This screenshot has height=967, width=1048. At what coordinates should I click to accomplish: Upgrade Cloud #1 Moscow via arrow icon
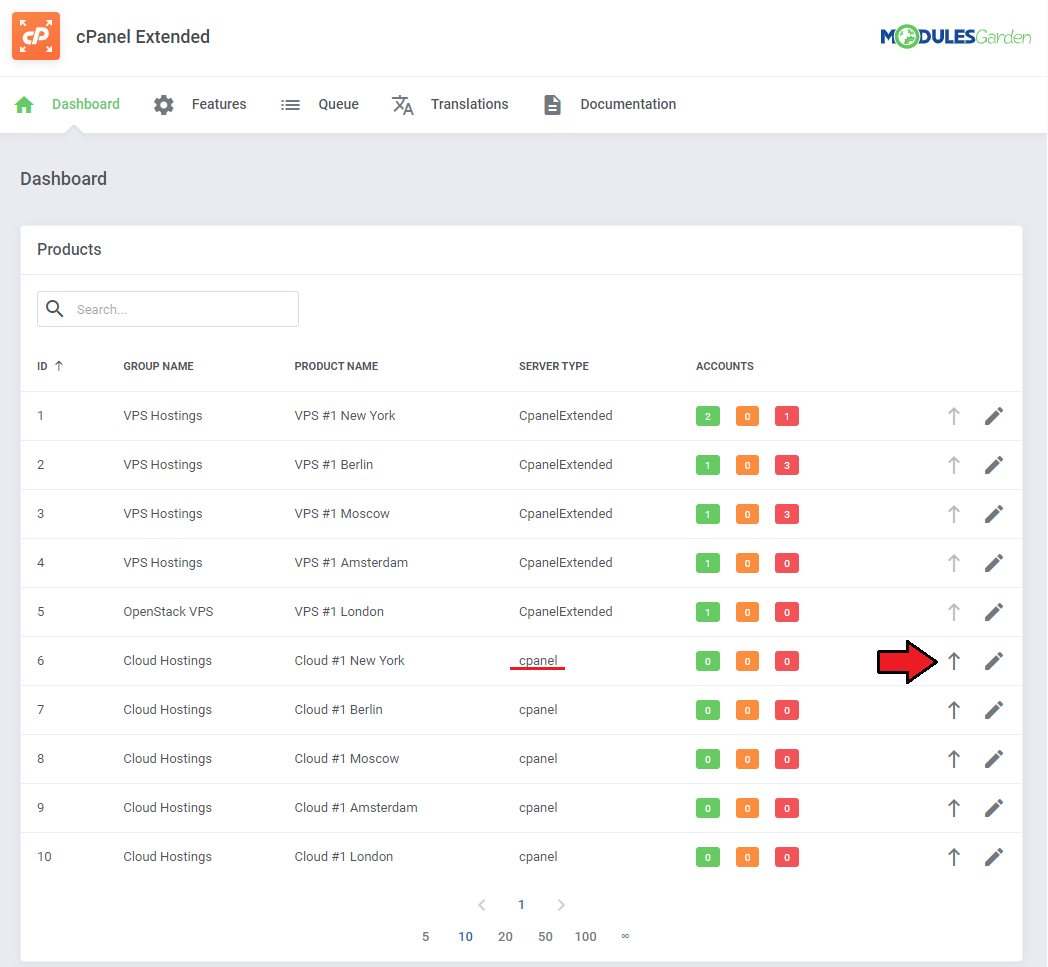coord(954,758)
